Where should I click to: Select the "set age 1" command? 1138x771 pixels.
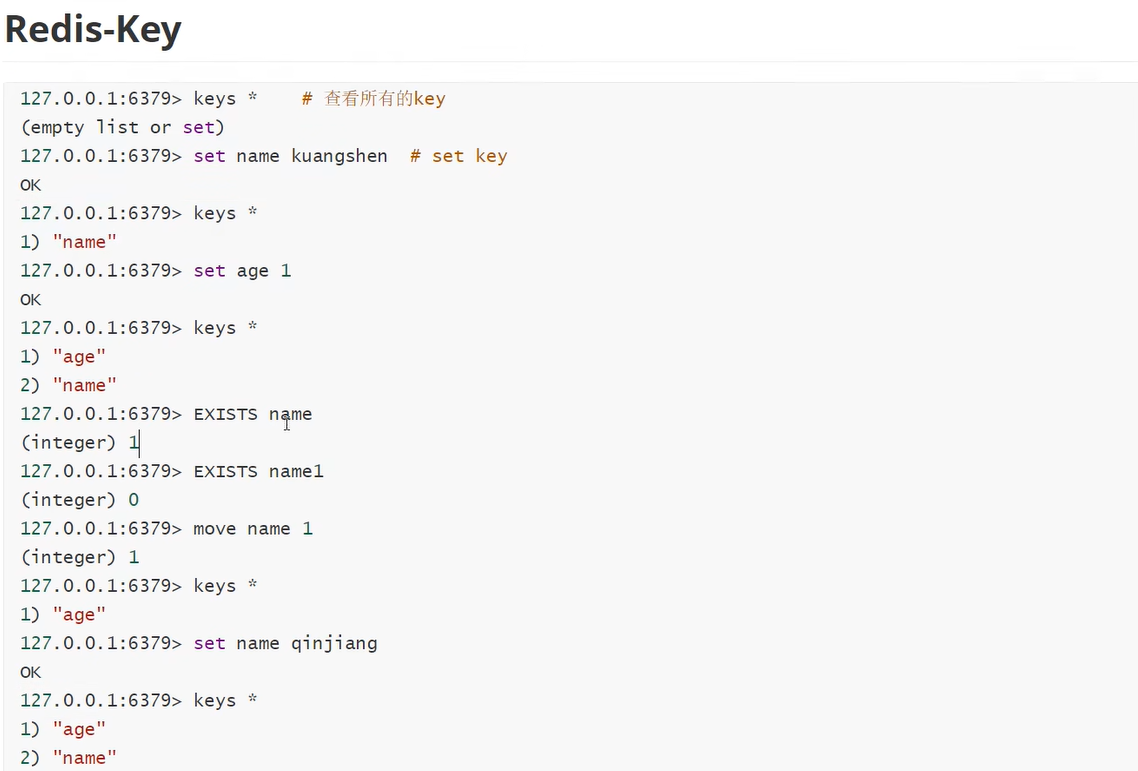coord(242,272)
